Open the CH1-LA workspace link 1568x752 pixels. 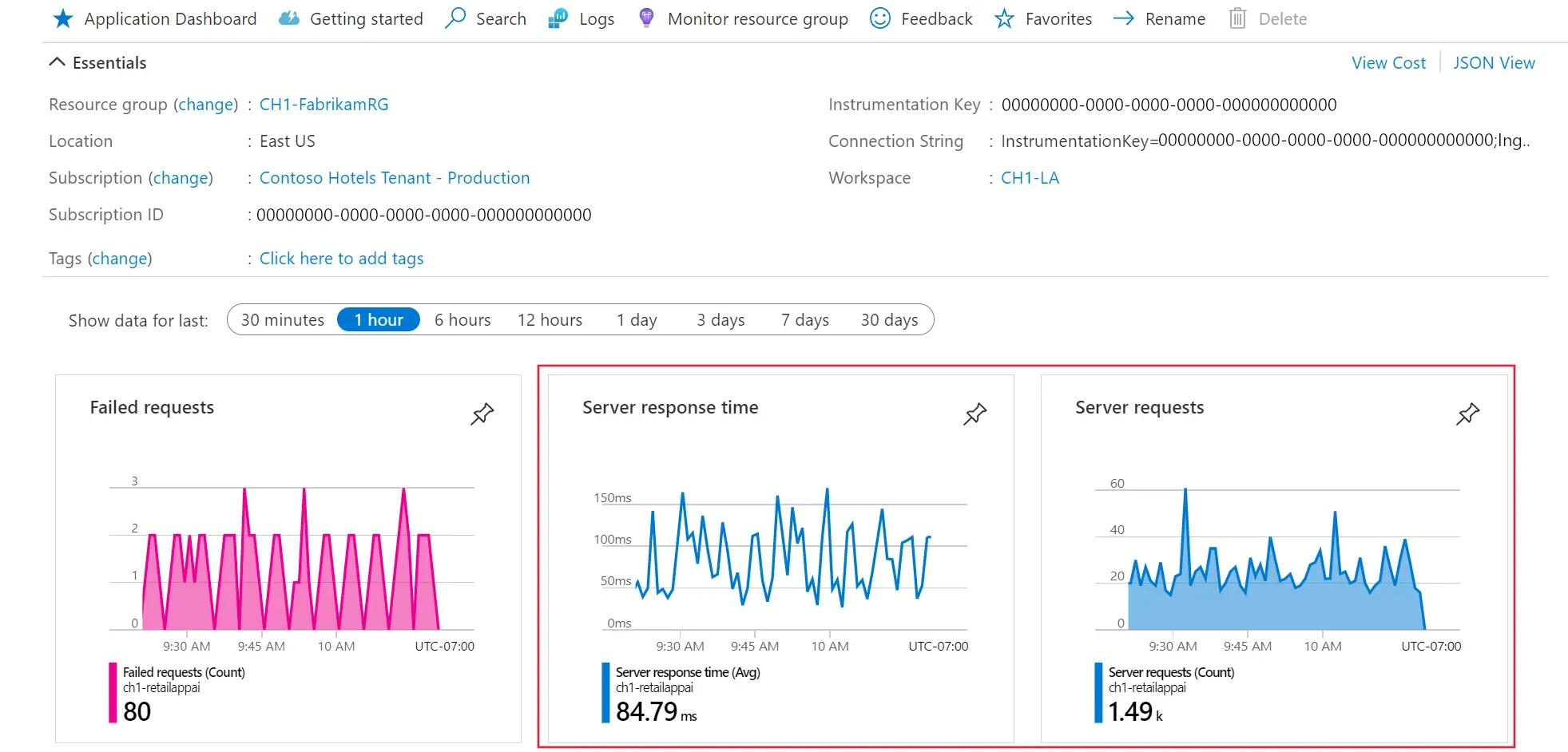(1030, 177)
